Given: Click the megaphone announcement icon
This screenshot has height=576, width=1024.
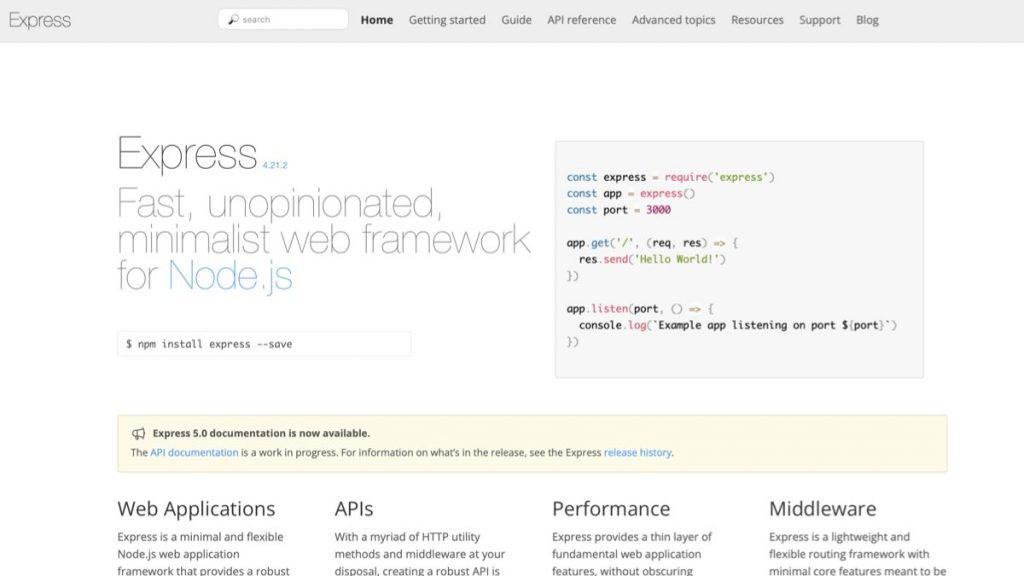Looking at the screenshot, I should click(x=138, y=433).
